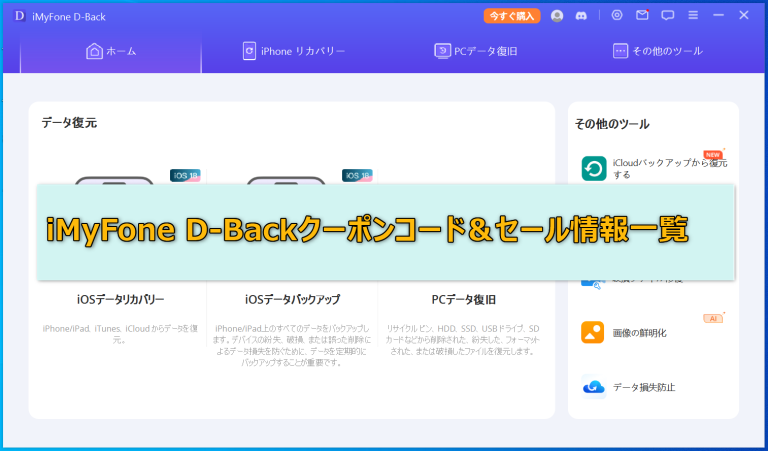This screenshot has width=768, height=451.
Task: Click the 今すぐ購入 buy now button
Action: 512,16
